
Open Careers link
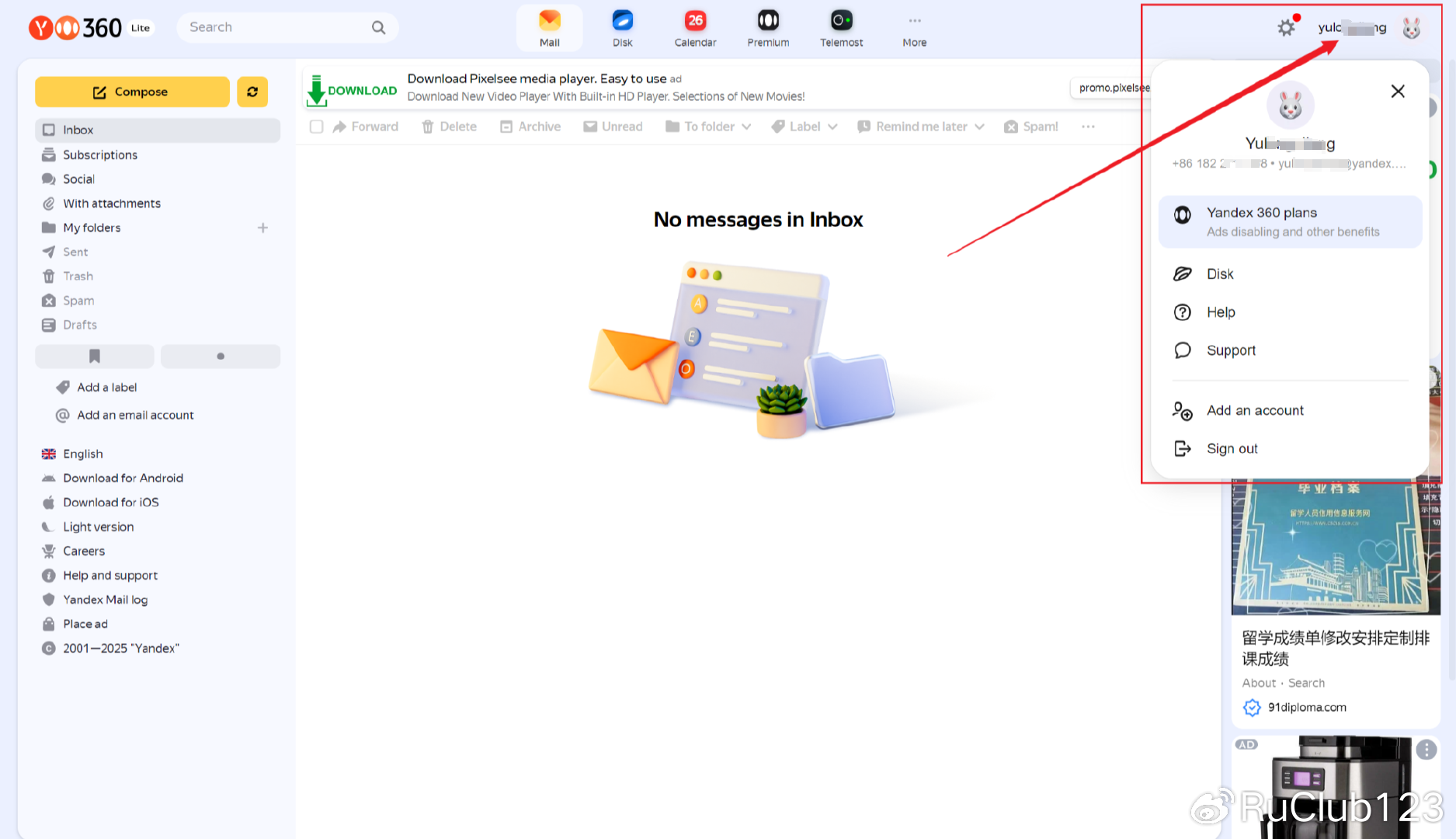(83, 551)
